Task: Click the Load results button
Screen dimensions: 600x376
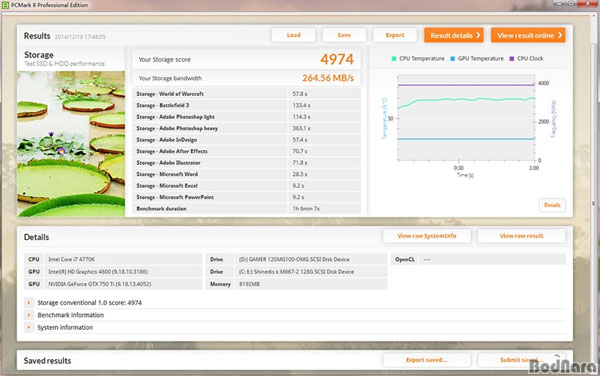Action: 293,35
